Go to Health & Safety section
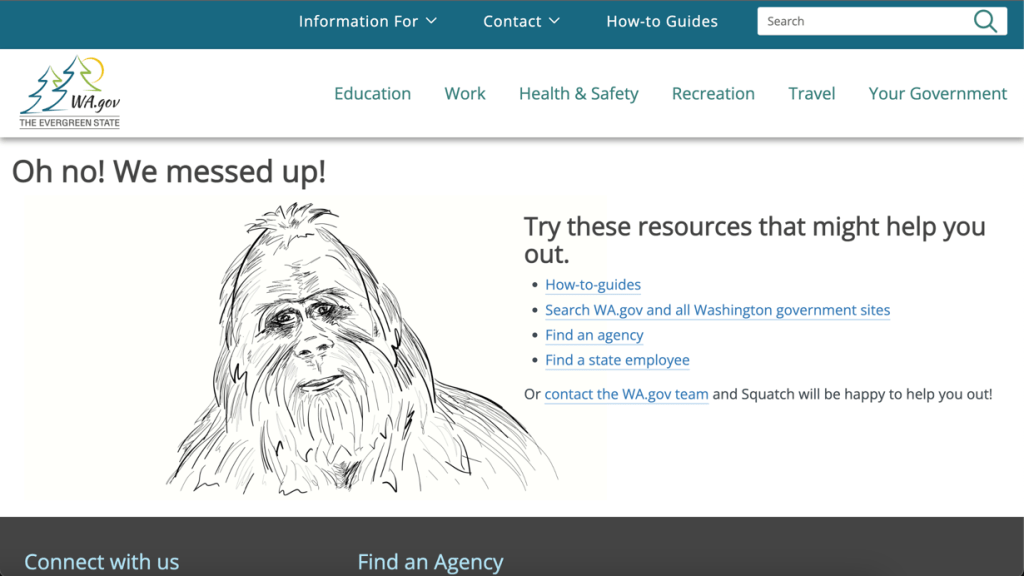The width and height of the screenshot is (1024, 576). point(578,93)
